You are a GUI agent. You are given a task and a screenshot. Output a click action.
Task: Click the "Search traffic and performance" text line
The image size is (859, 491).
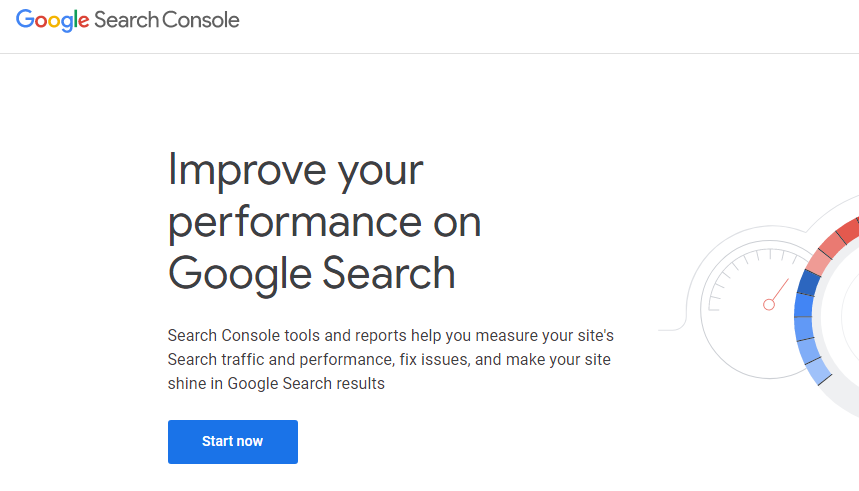[x=389, y=359]
